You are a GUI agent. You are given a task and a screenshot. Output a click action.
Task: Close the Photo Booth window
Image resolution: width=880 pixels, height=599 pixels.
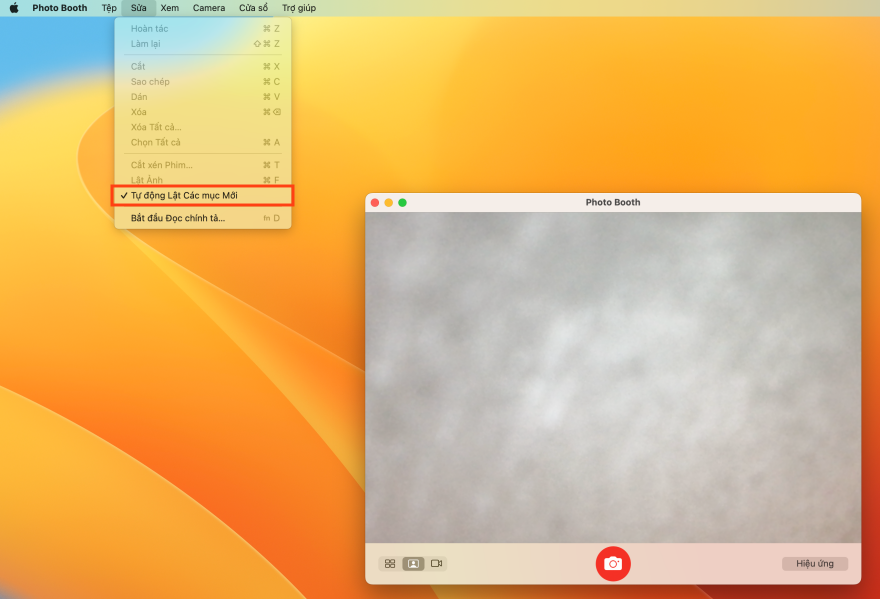pyautogui.click(x=375, y=203)
